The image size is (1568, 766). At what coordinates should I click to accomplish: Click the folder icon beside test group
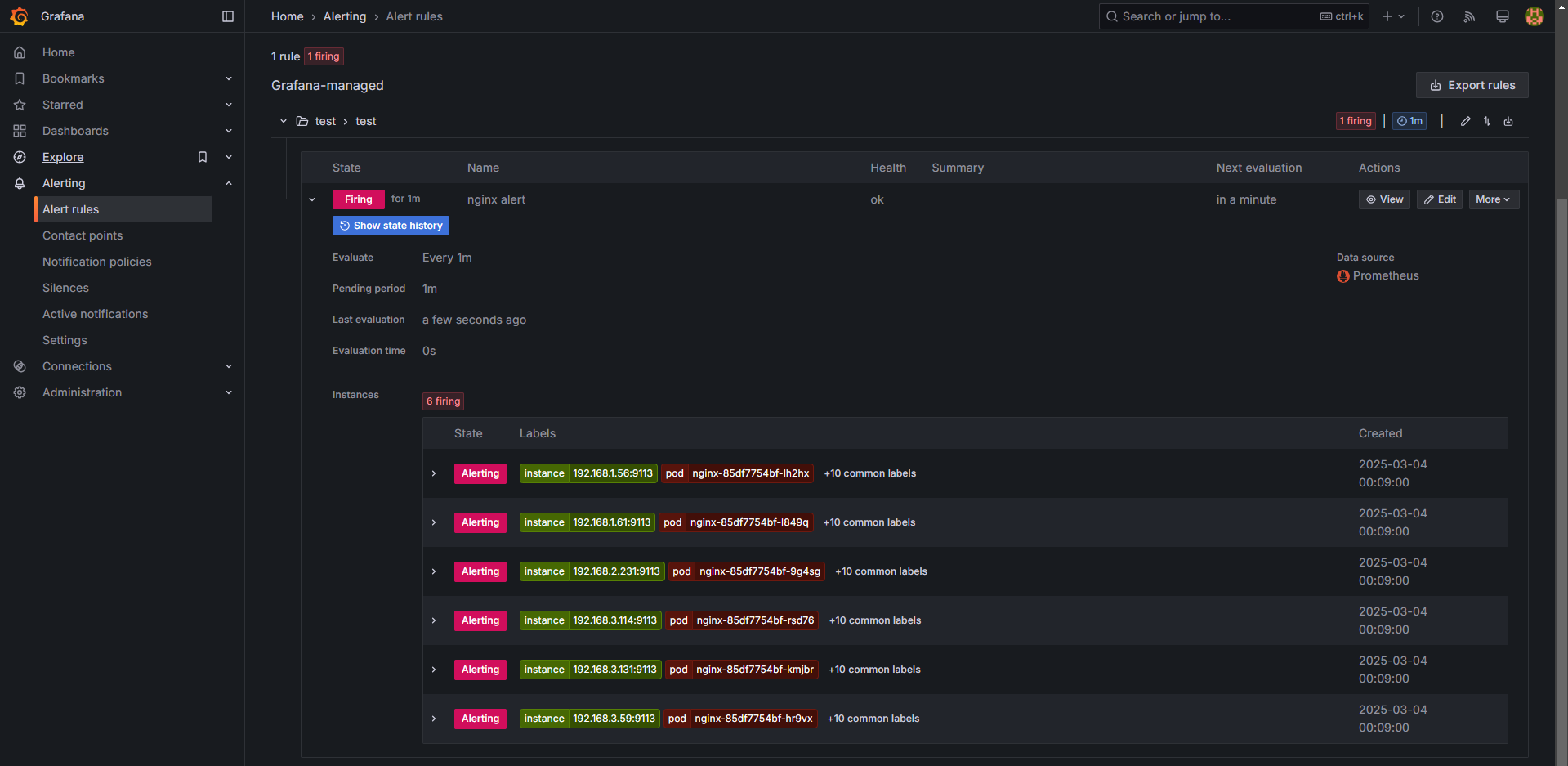(x=302, y=121)
